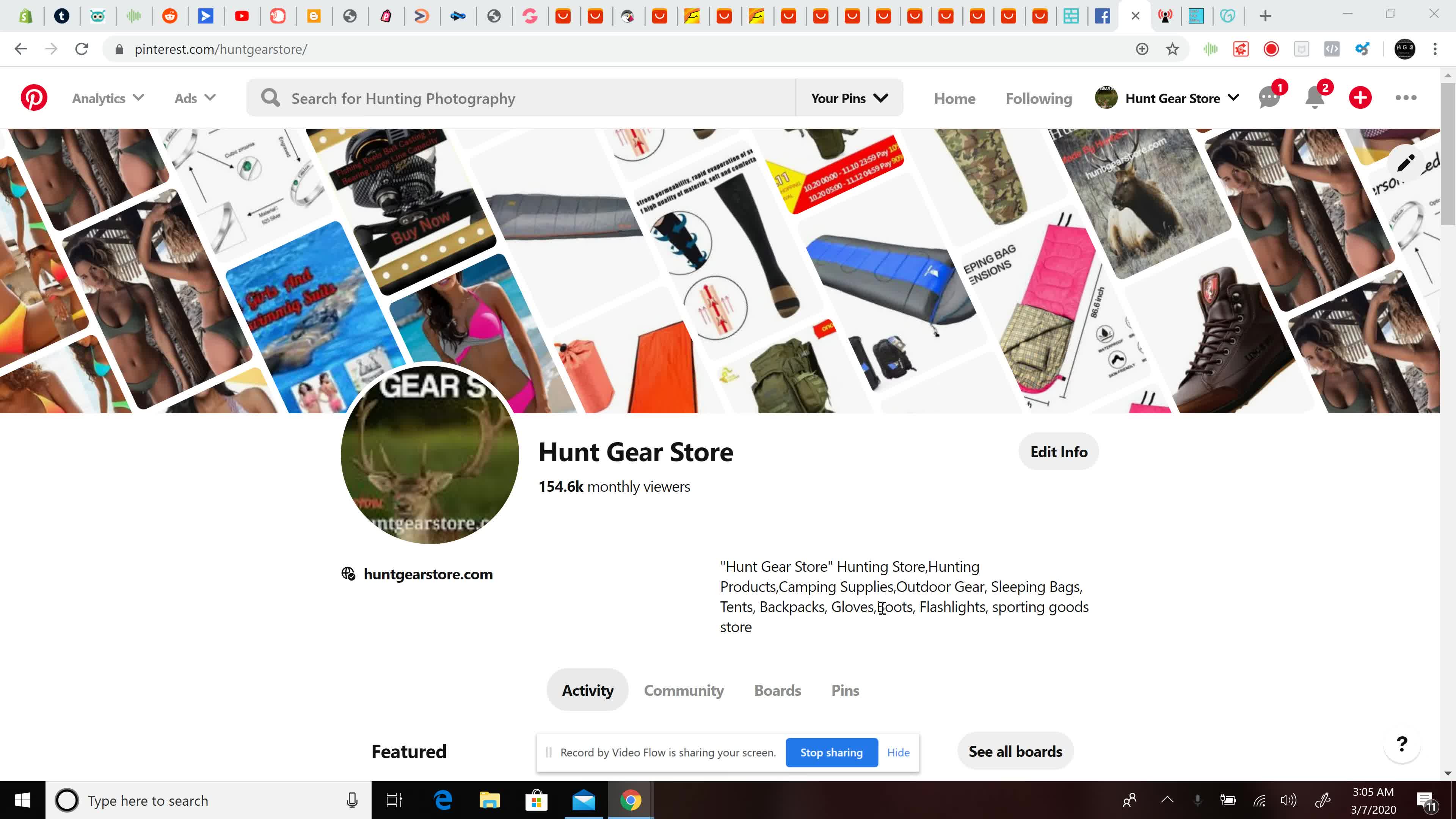Open the Your Pins search filter dropdown
The width and height of the screenshot is (1456, 819).
[849, 98]
